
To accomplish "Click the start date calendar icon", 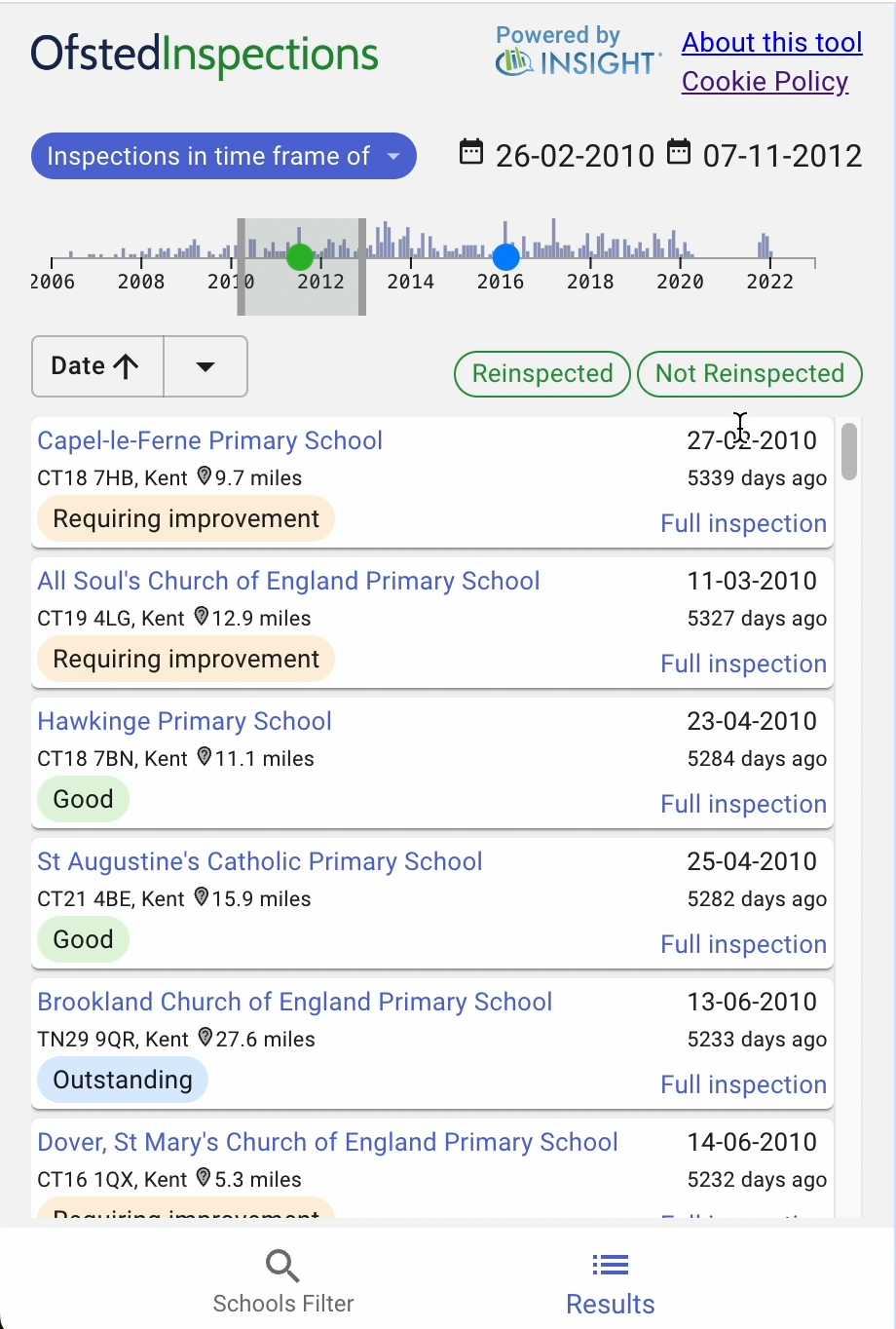I will (x=471, y=153).
